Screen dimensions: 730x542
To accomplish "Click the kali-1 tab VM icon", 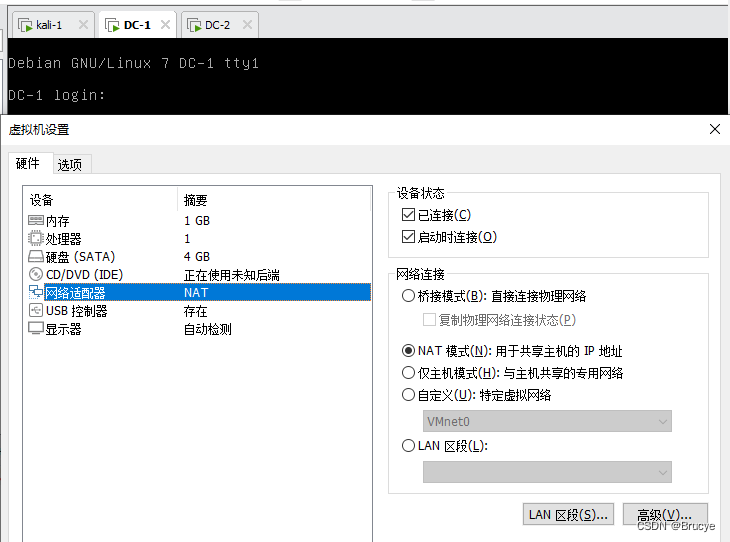I will pyautogui.click(x=25, y=25).
